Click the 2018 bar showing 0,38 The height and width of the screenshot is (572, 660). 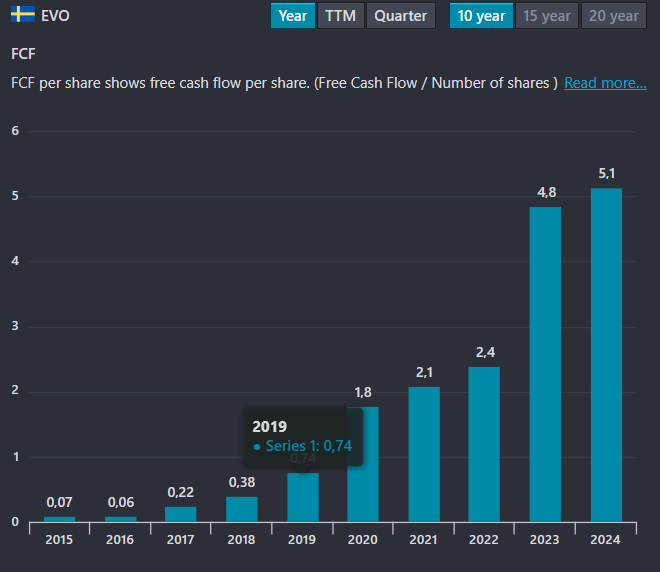pos(241,509)
